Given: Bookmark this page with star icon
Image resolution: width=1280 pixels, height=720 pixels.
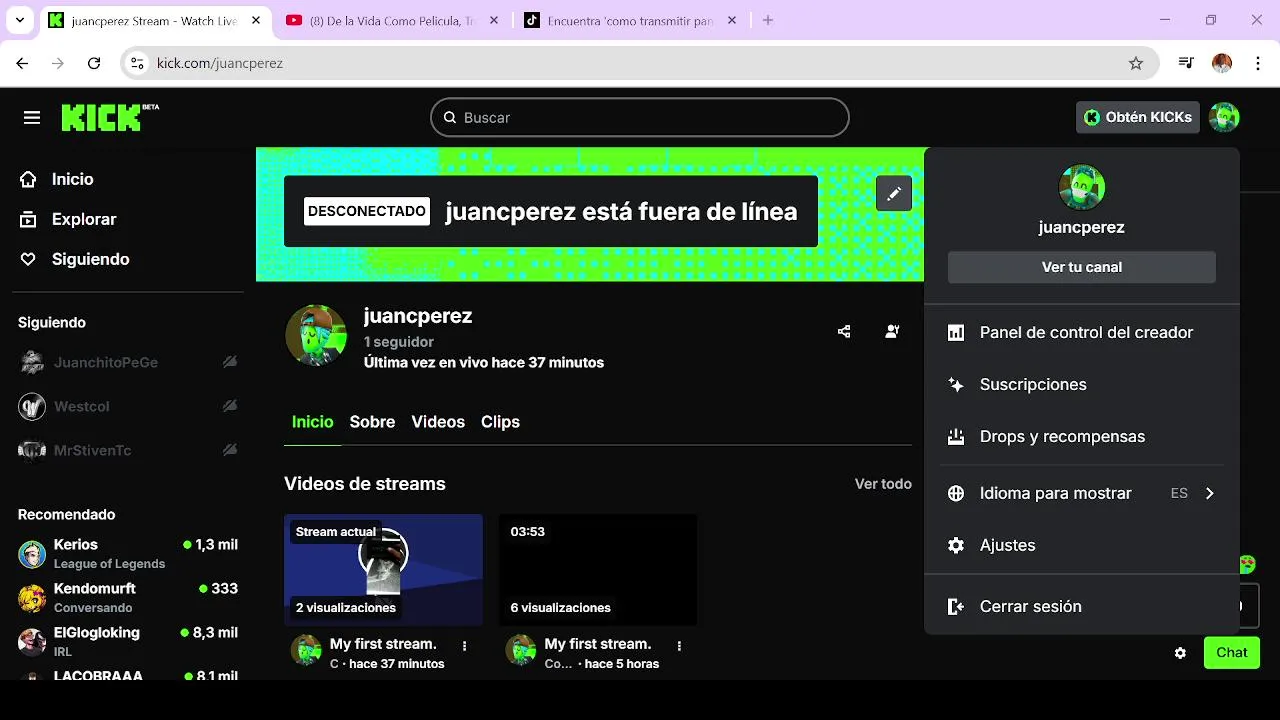Looking at the screenshot, I should [x=1136, y=63].
